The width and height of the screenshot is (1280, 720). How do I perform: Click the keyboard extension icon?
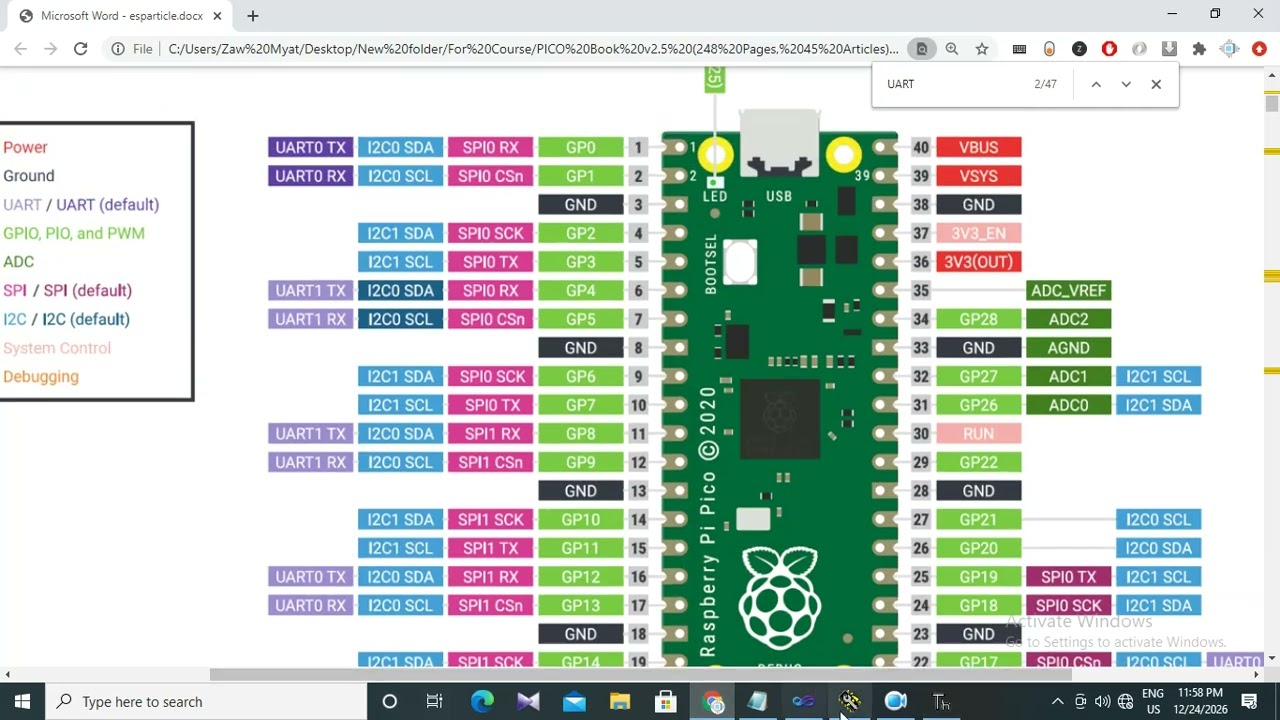pyautogui.click(x=1019, y=48)
